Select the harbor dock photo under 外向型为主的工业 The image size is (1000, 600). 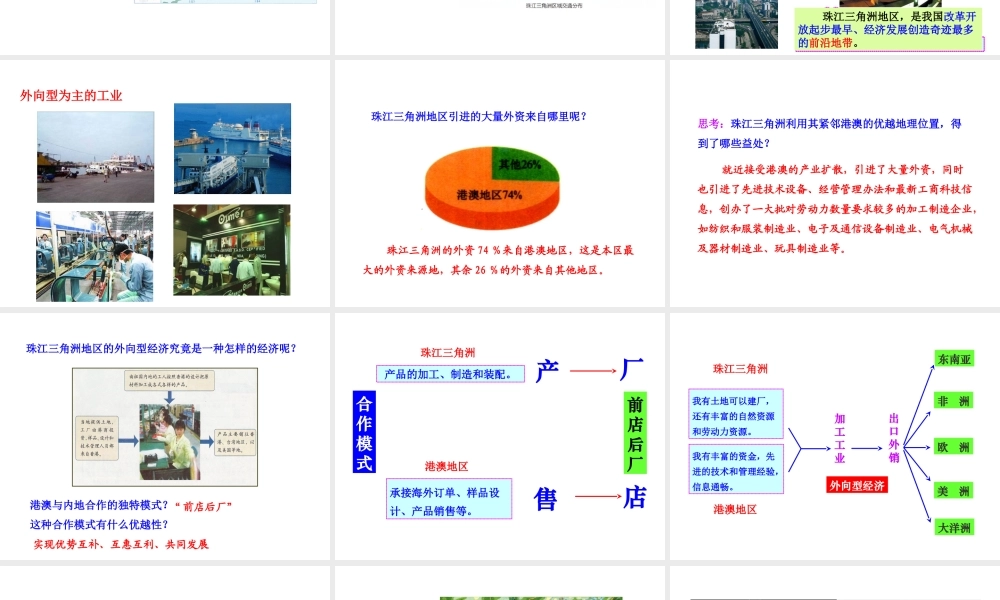(96, 157)
